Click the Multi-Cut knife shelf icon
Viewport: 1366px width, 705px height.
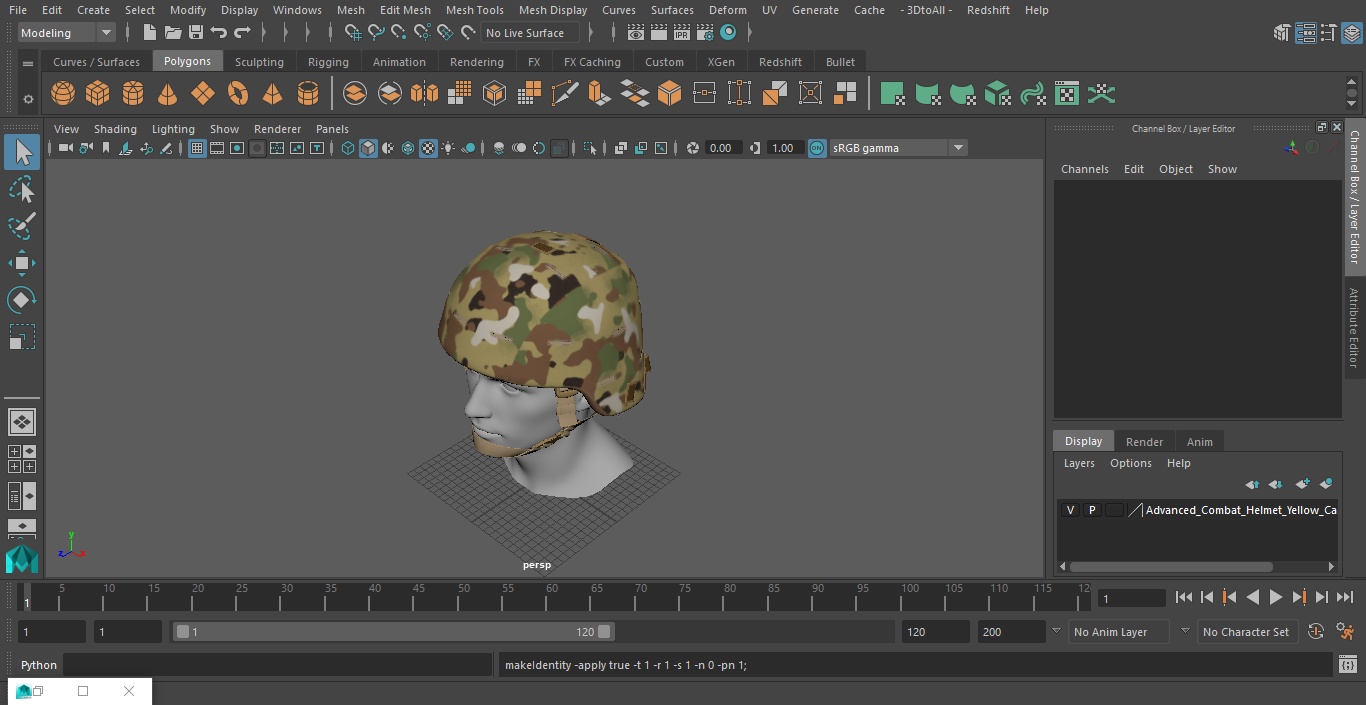565,94
